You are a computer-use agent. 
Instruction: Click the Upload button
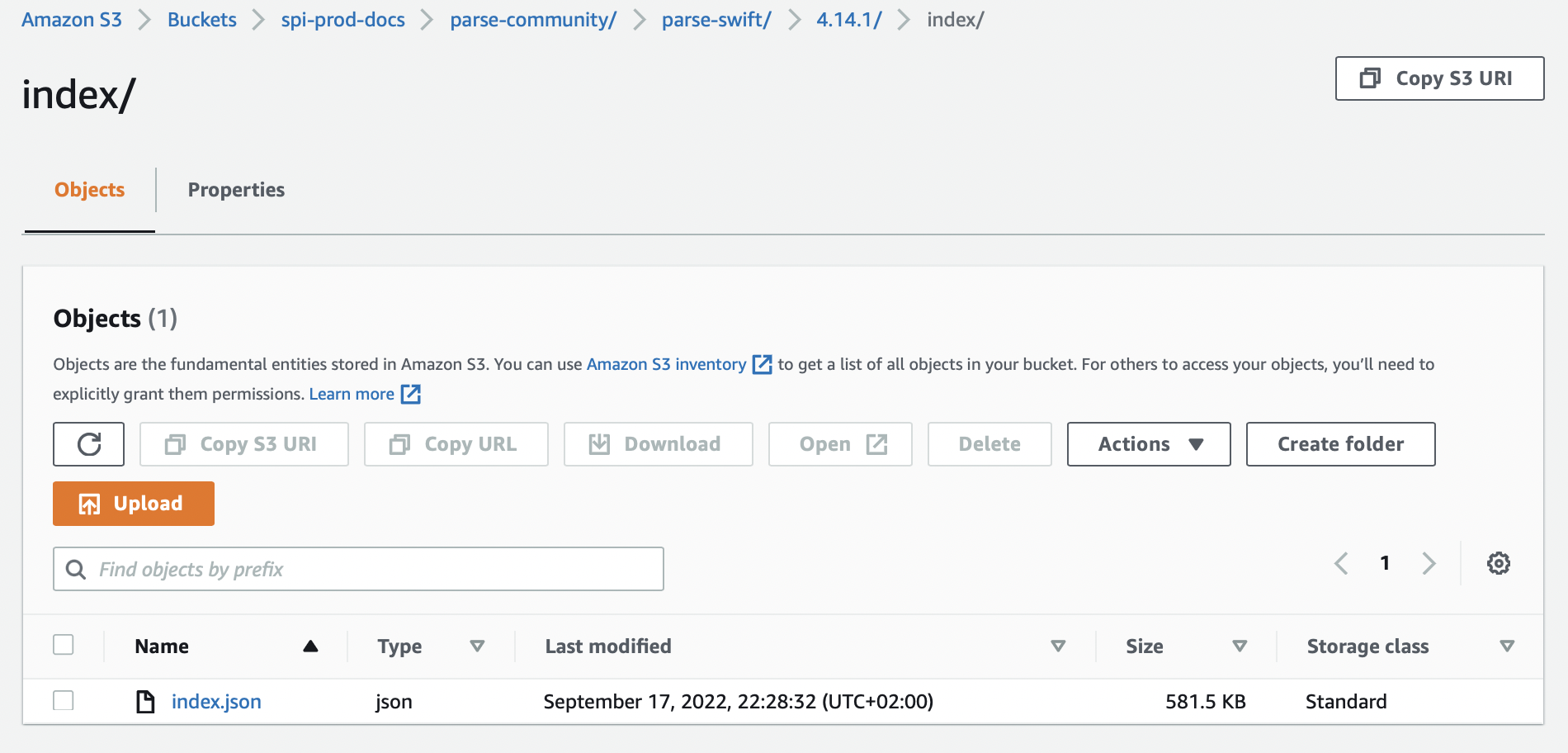[134, 504]
